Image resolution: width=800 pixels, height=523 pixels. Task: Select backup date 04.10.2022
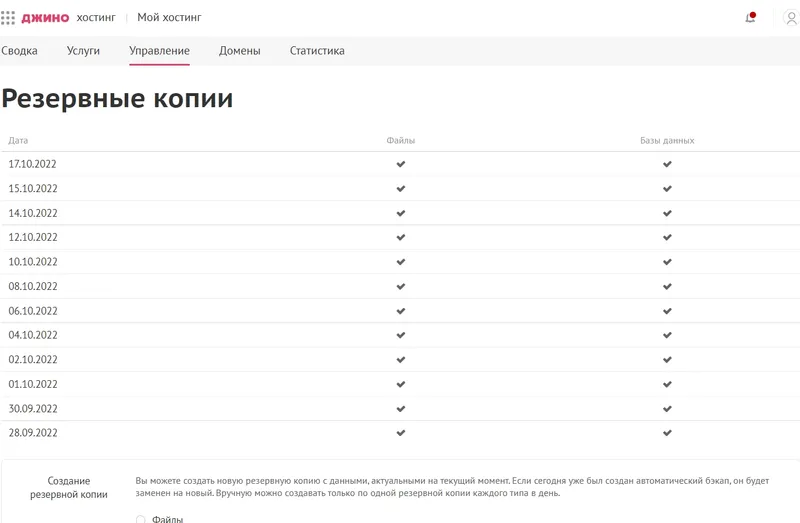click(x=33, y=335)
